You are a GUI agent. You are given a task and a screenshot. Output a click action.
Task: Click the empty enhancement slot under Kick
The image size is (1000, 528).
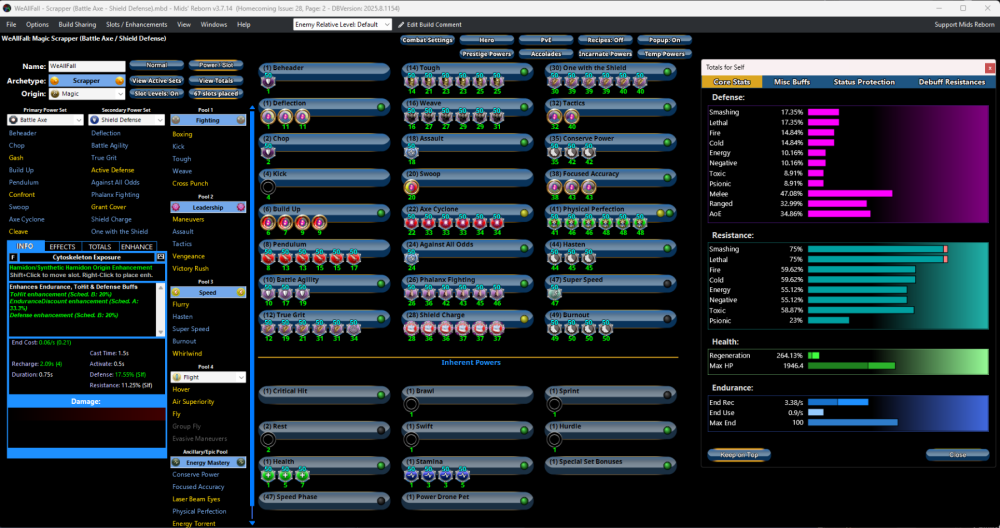pyautogui.click(x=267, y=186)
